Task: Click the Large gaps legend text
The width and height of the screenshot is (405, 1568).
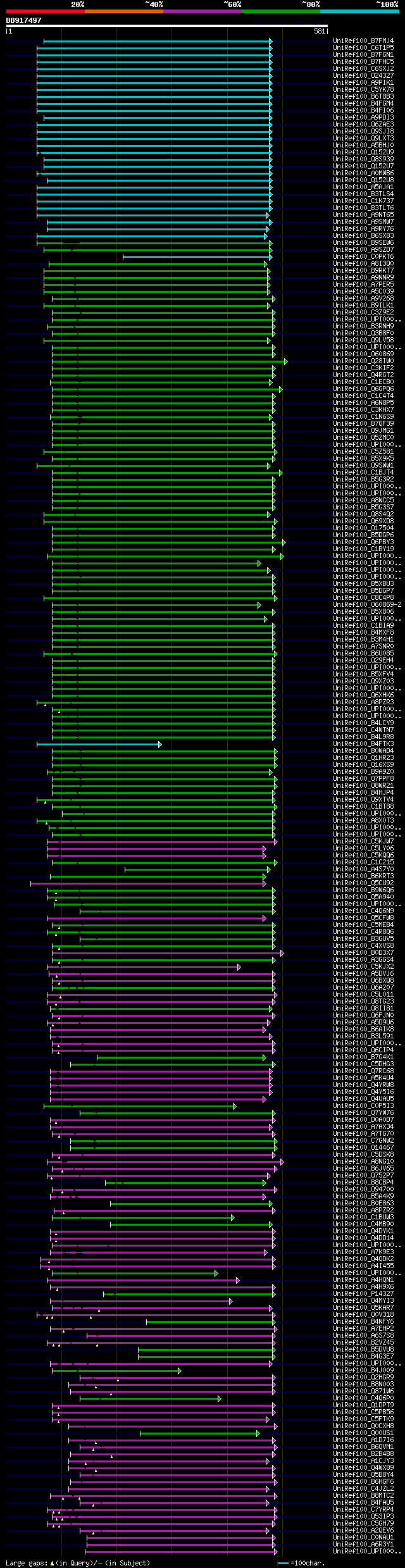Action: 78,1562
